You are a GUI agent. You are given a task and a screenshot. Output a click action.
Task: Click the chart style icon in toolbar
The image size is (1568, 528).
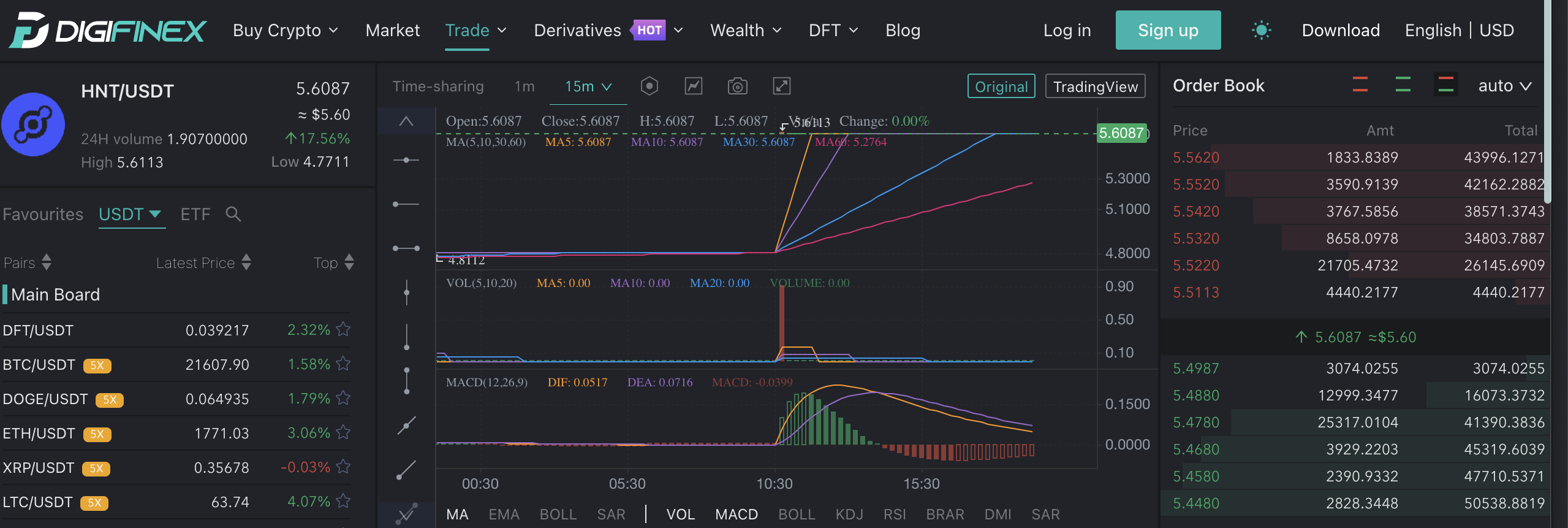click(693, 86)
